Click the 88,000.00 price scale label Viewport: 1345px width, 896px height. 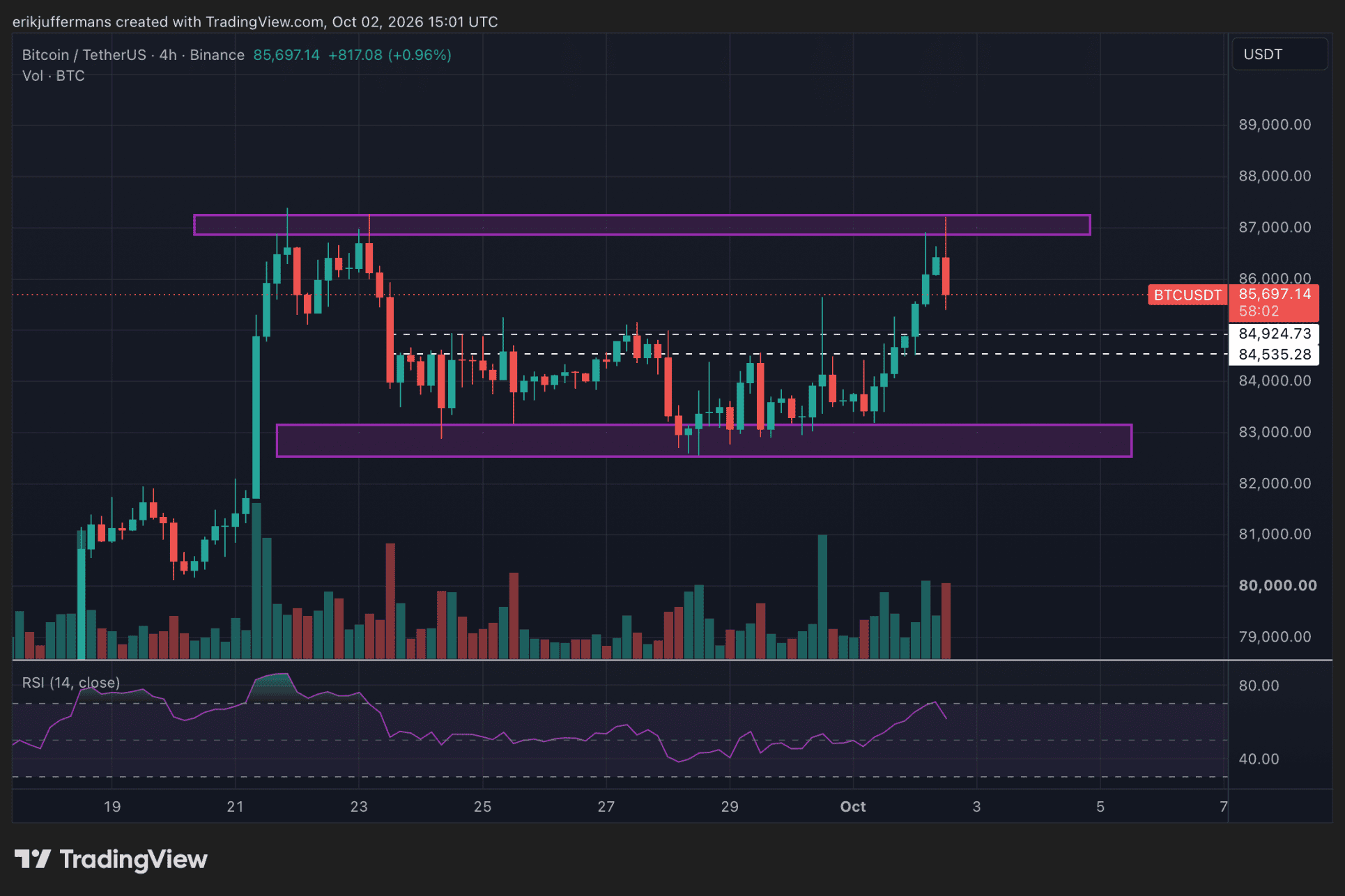coord(1275,176)
